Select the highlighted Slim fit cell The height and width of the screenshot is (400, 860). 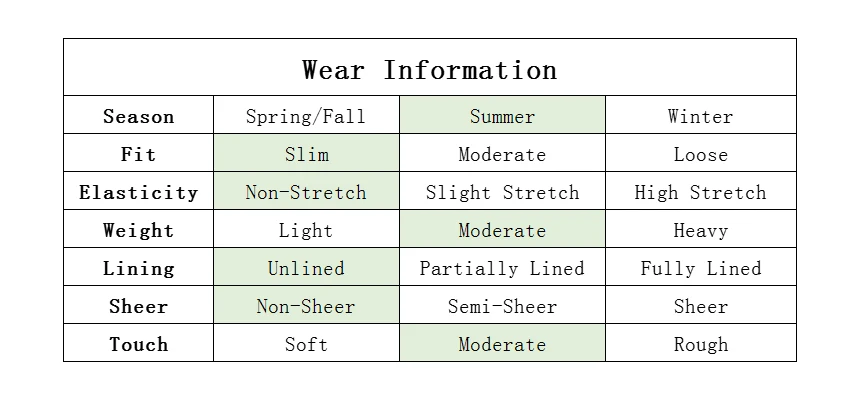tap(306, 153)
